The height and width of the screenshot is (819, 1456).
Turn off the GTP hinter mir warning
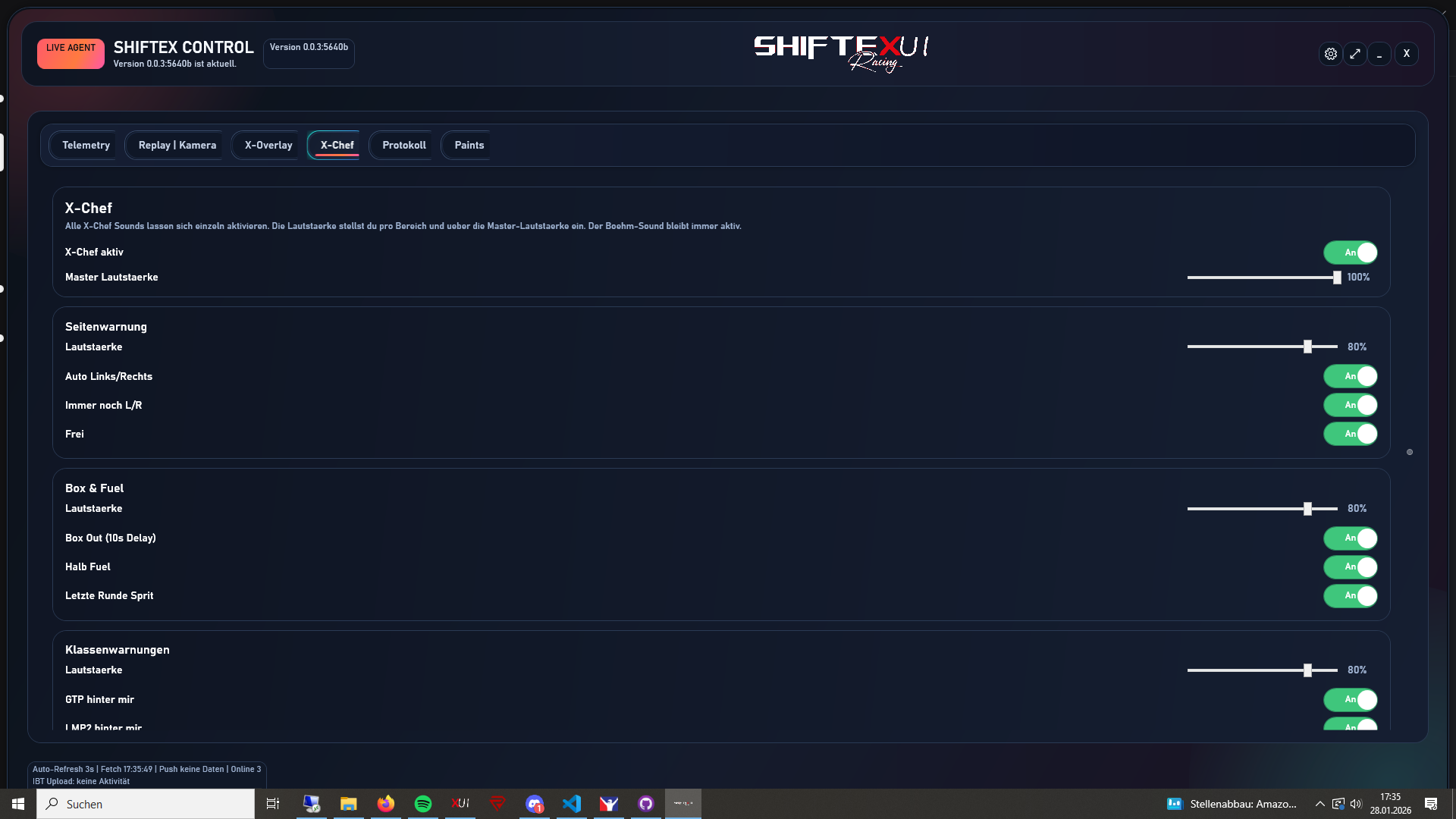1350,700
